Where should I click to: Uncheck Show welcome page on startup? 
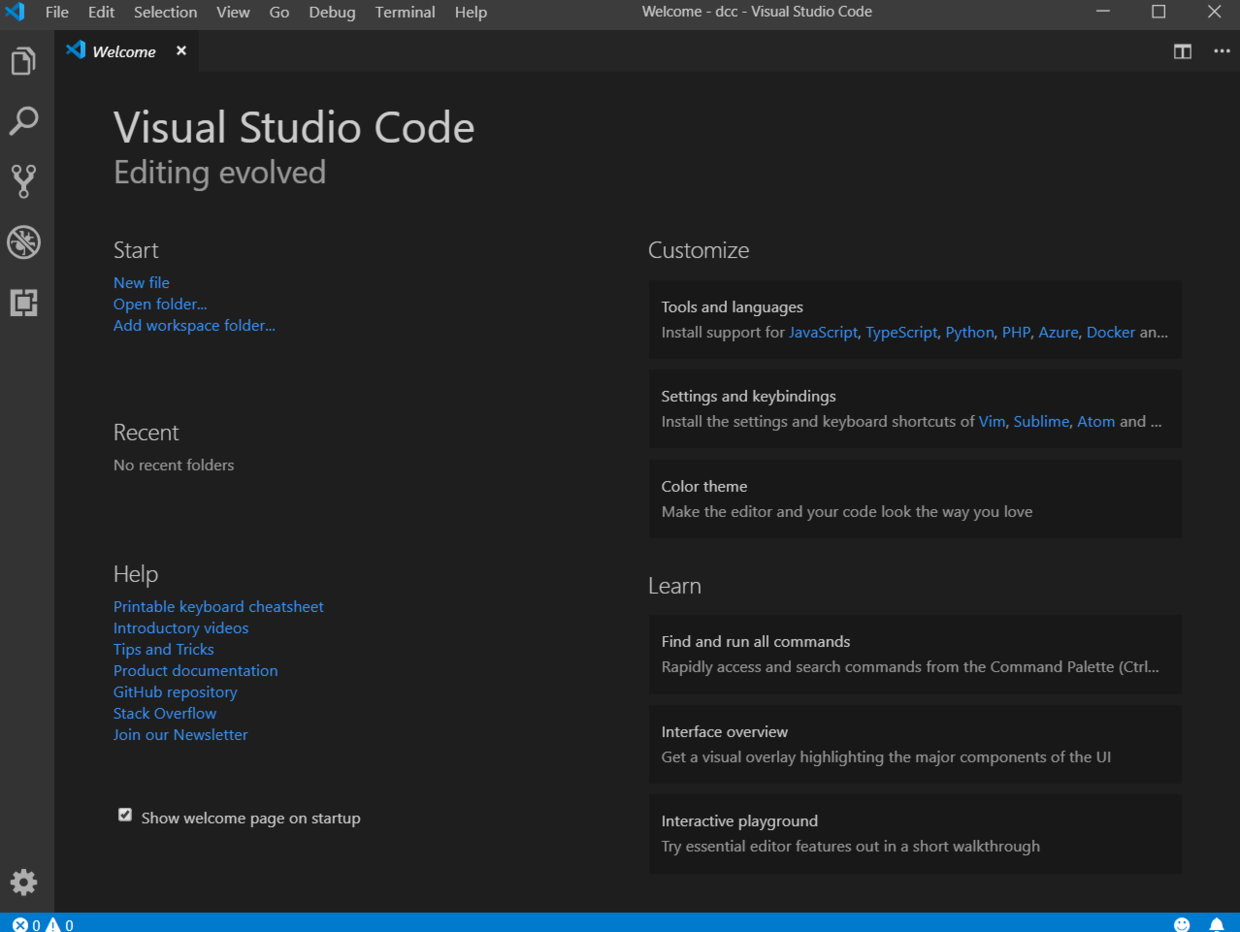(125, 816)
